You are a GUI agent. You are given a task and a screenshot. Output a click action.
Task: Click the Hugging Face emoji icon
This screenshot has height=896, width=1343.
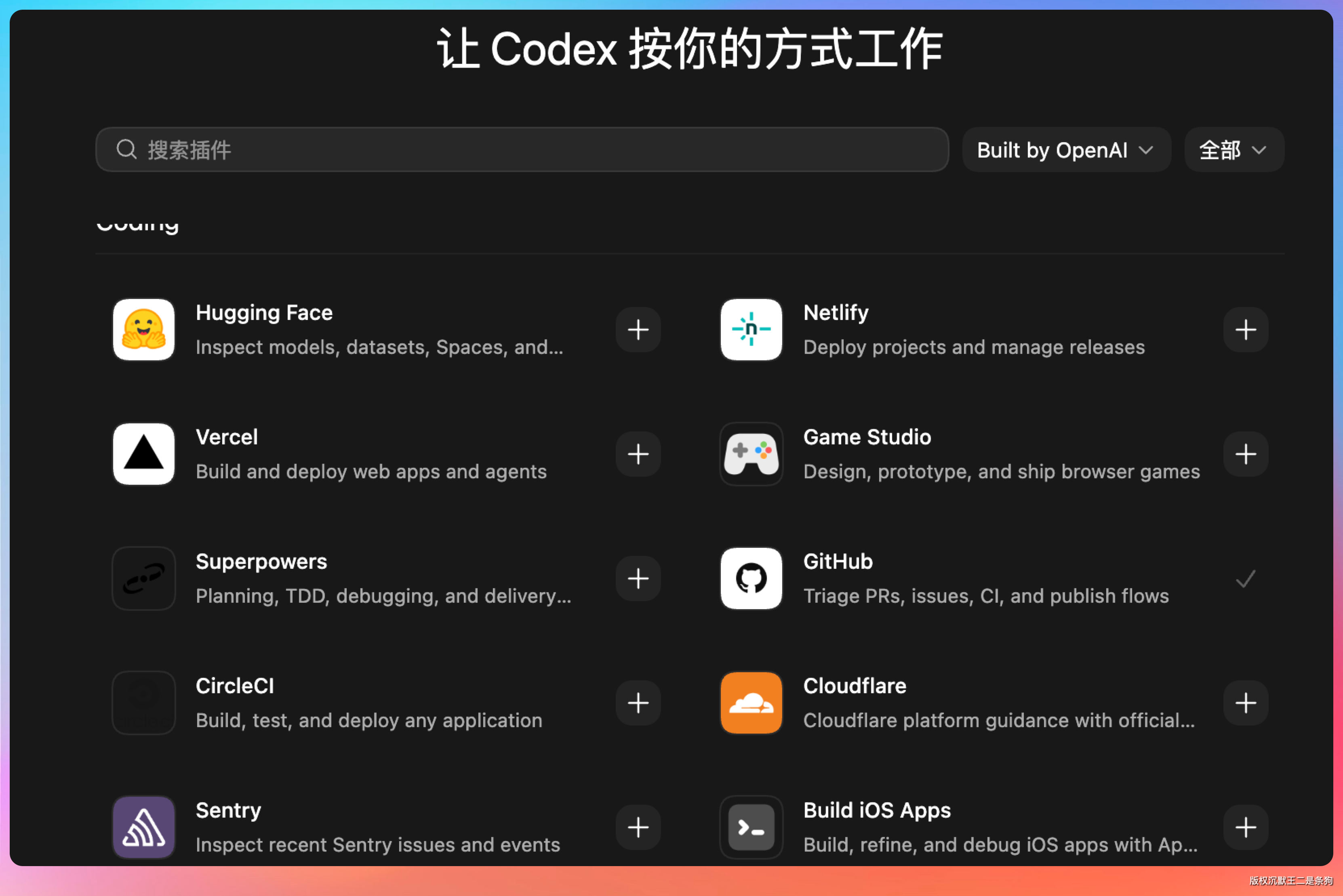pos(143,330)
